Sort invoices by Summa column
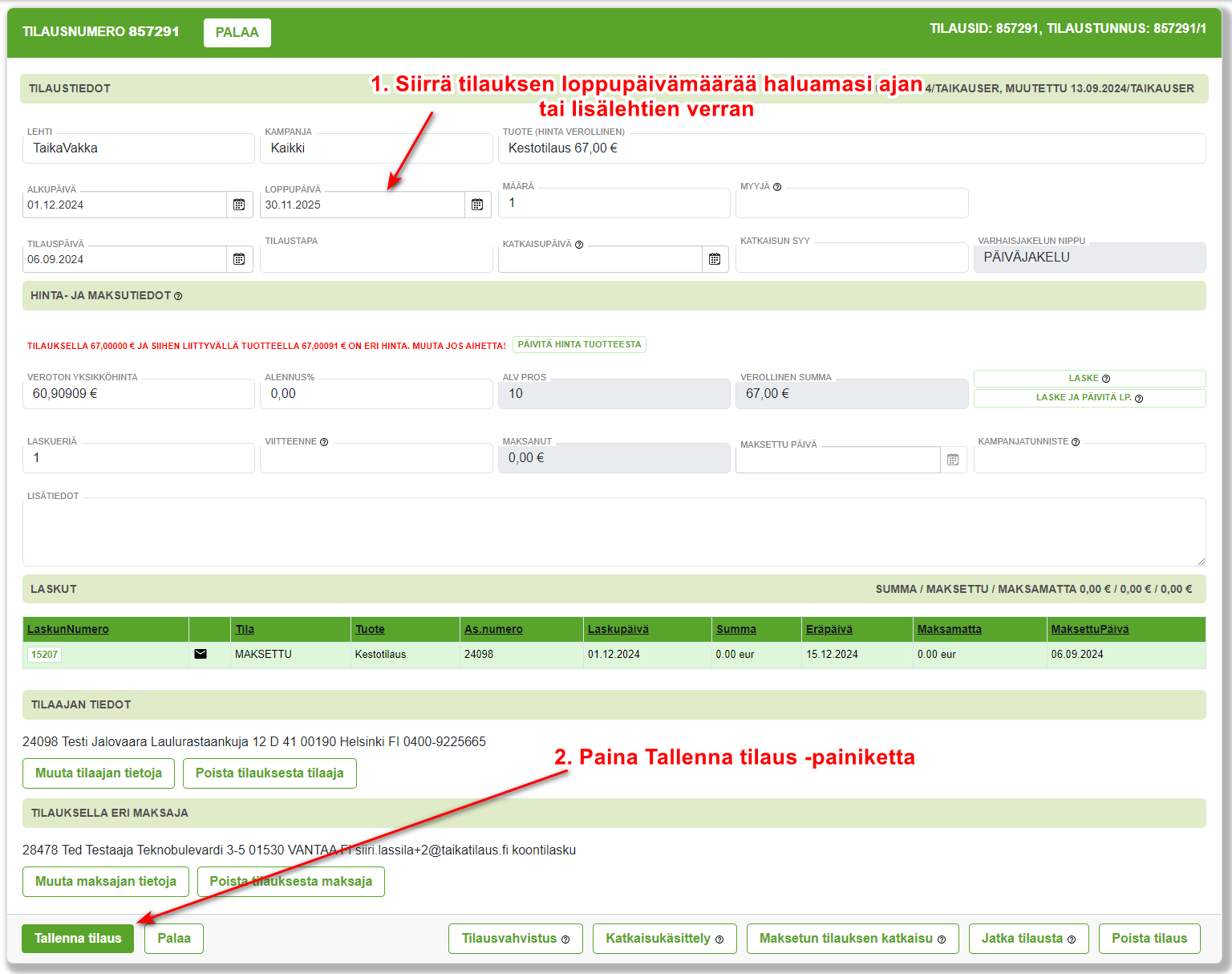This screenshot has width=1232, height=974. coord(736,629)
